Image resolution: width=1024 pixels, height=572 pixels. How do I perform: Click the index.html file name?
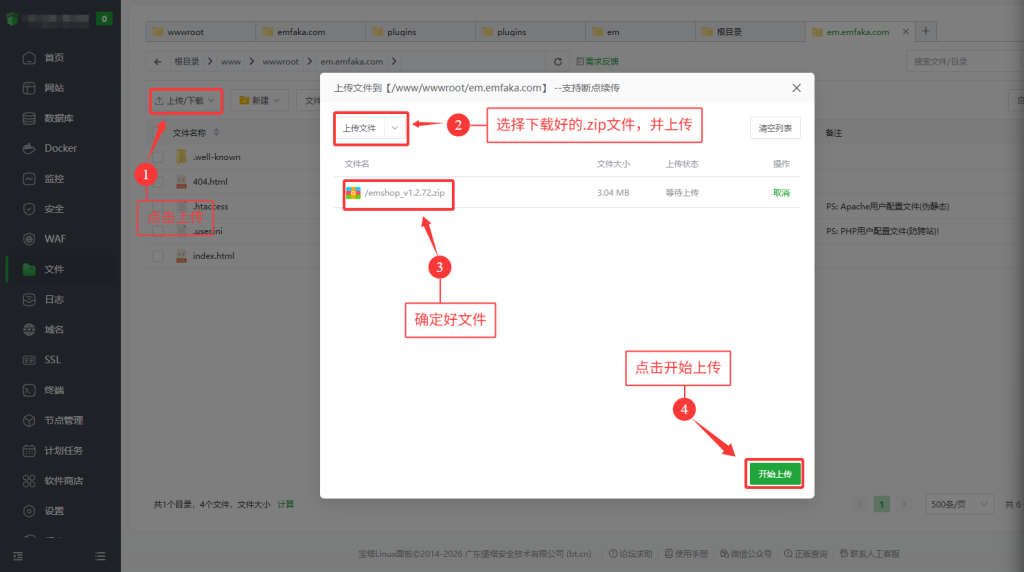[x=214, y=256]
